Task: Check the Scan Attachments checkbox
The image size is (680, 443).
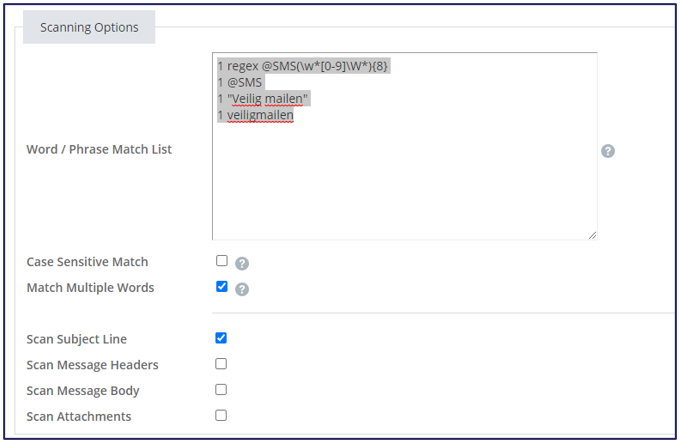Action: pyautogui.click(x=221, y=416)
